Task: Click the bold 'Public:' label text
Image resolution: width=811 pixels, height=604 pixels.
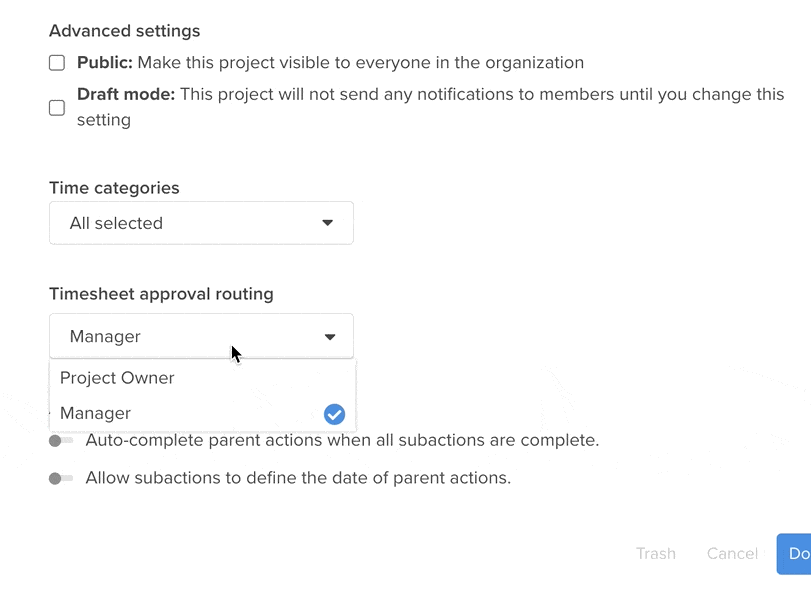Action: 105,63
